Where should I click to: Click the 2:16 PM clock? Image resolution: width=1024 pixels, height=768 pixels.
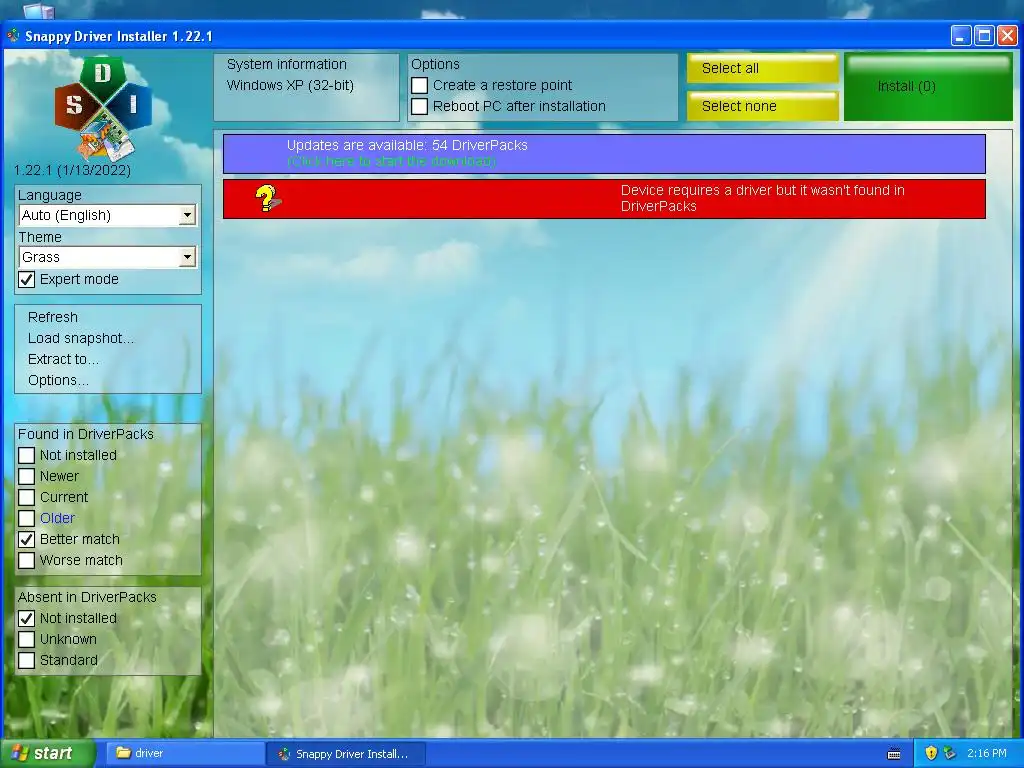tap(987, 753)
